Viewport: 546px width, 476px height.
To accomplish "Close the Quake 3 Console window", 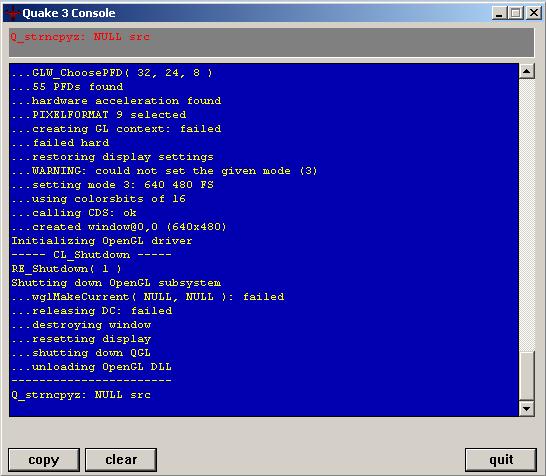I will (533, 13).
